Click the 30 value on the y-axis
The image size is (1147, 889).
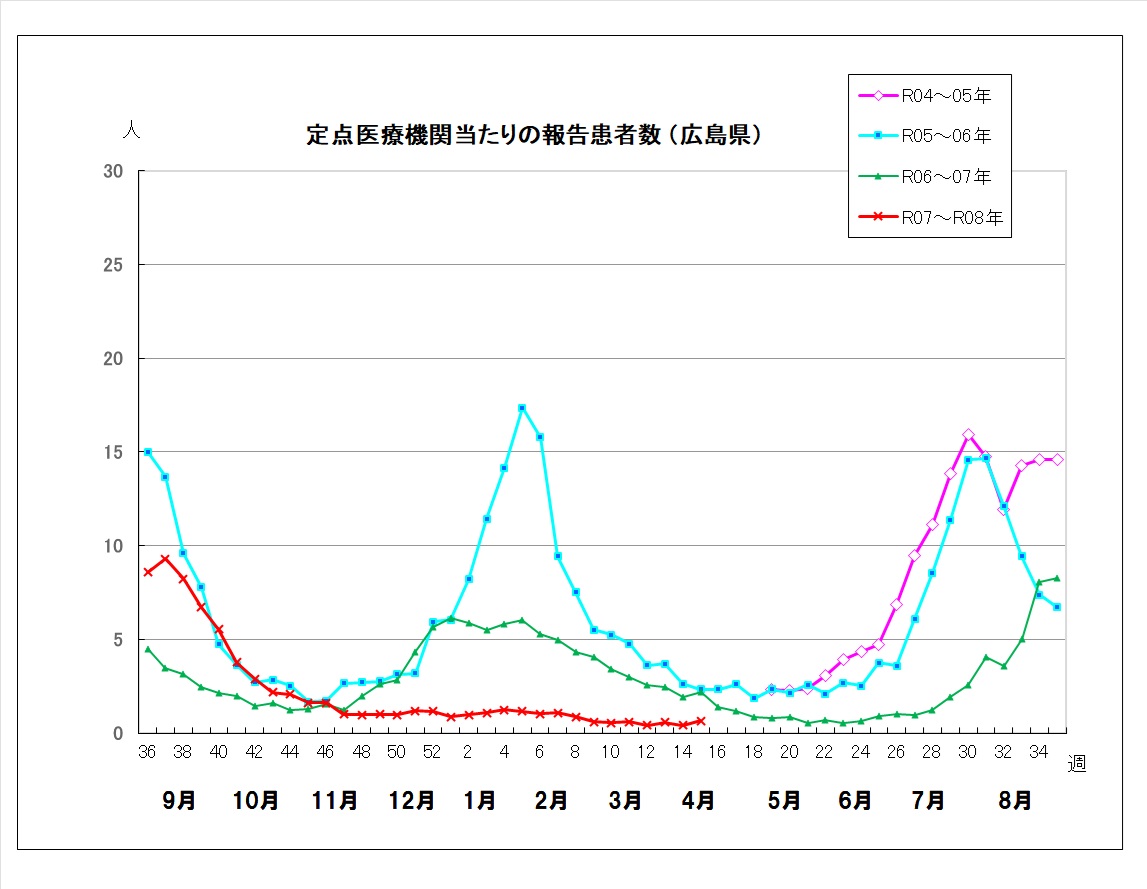click(x=113, y=172)
